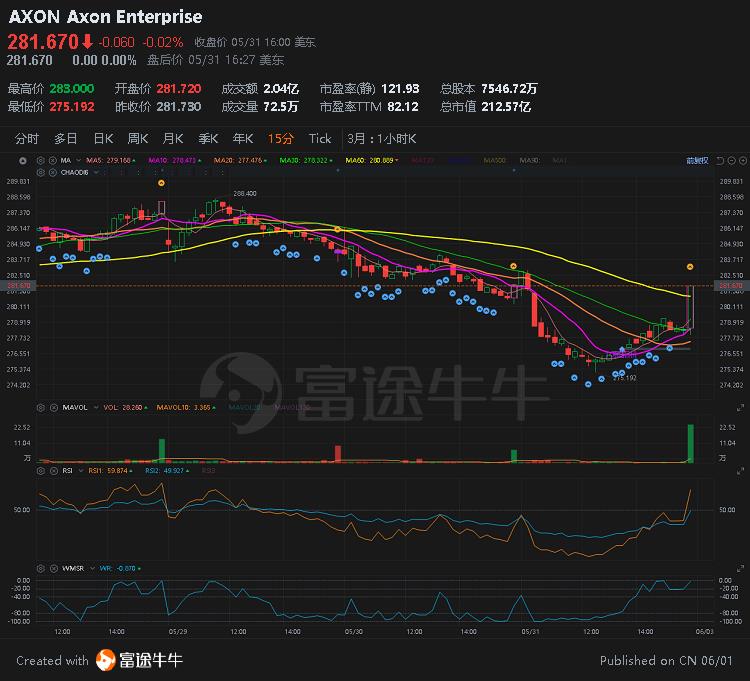Toggle MA5 line visibility

[110, 161]
